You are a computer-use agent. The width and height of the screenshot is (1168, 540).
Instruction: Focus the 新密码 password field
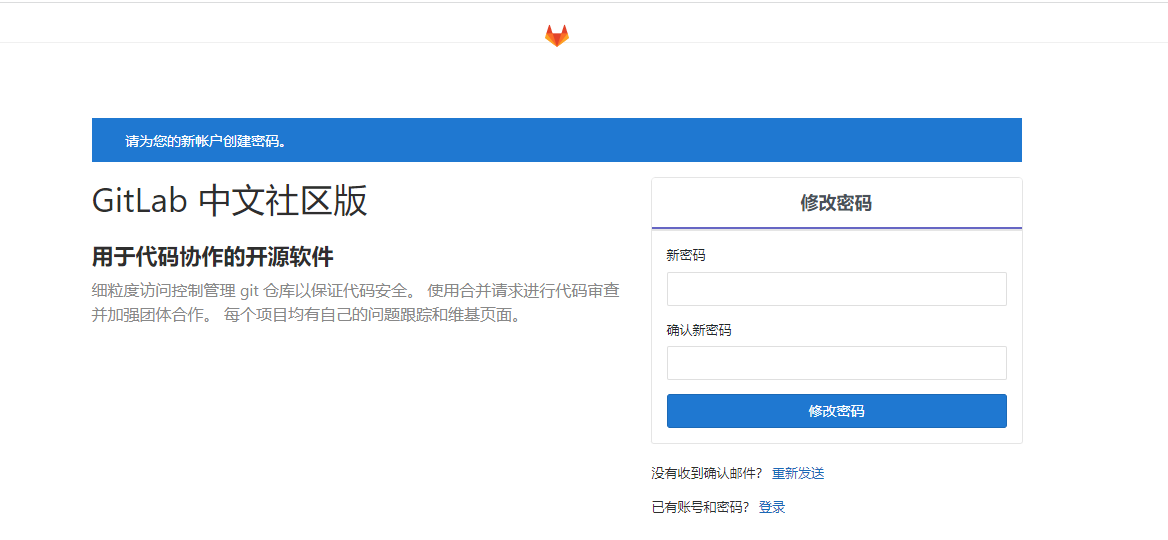point(837,289)
